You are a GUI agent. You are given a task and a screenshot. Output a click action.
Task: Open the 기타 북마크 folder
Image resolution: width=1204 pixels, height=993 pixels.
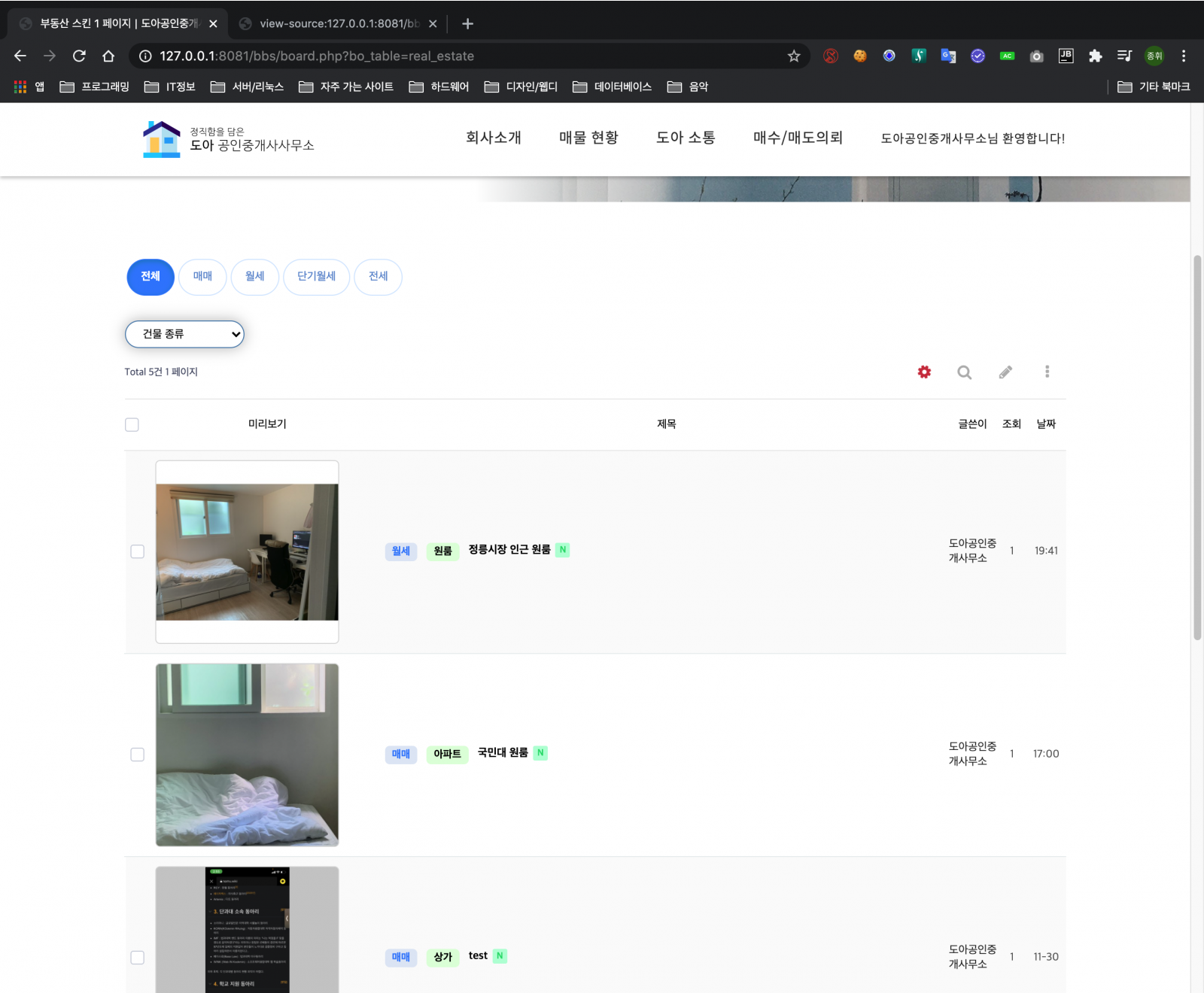[1154, 87]
